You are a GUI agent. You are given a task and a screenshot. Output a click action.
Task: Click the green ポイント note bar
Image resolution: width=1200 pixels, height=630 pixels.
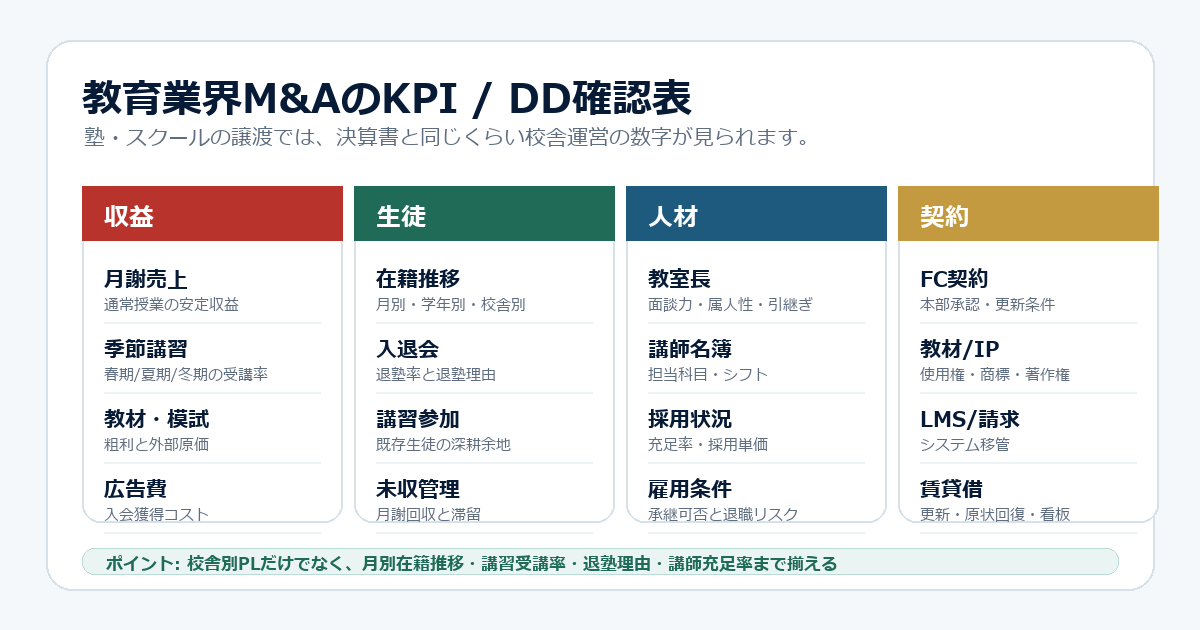[600, 562]
